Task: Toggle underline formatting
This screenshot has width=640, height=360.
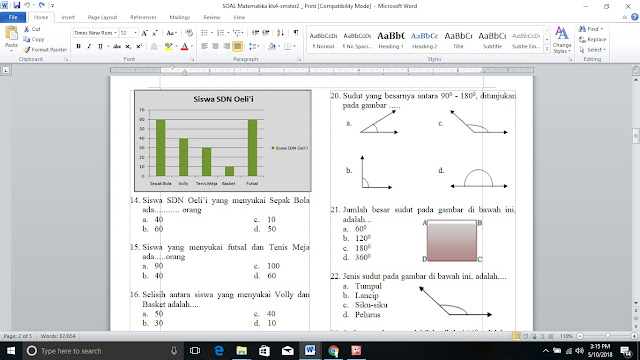Action: coord(100,47)
